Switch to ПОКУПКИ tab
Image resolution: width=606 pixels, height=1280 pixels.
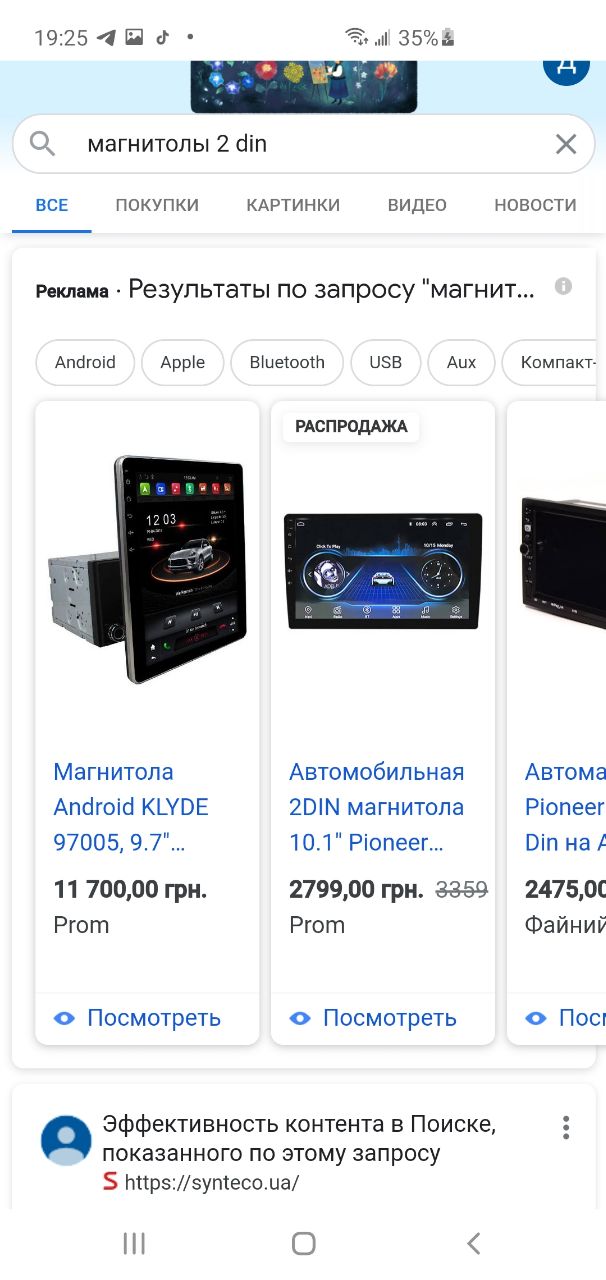(x=157, y=205)
